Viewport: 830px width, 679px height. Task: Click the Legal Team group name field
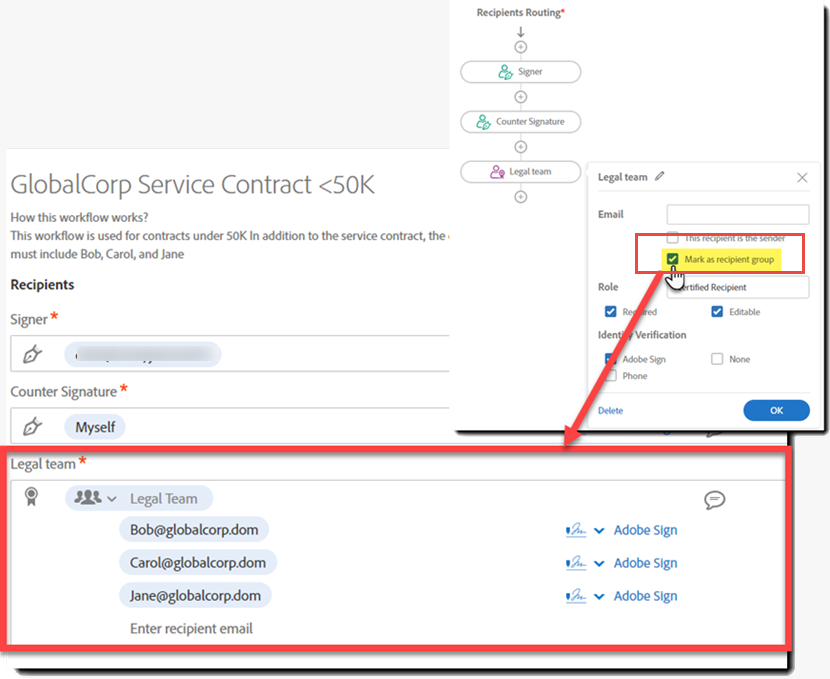click(x=164, y=499)
